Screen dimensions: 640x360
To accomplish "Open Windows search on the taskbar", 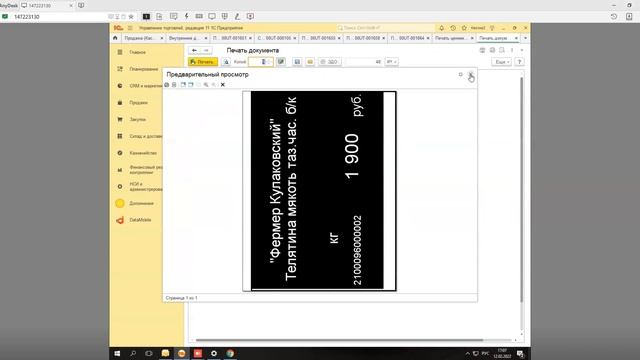I will (x=133, y=353).
